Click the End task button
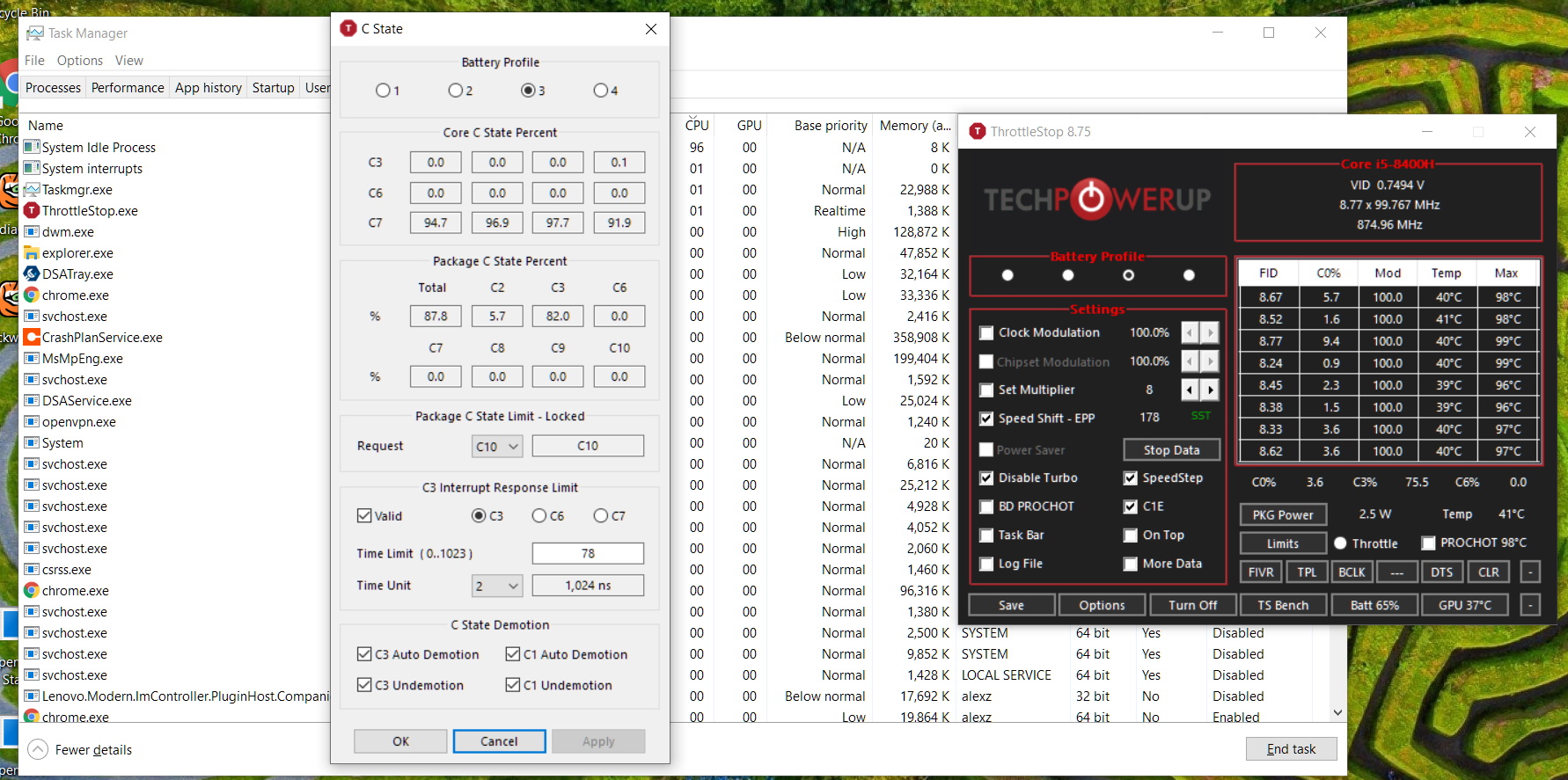This screenshot has width=1568, height=780. click(1291, 749)
